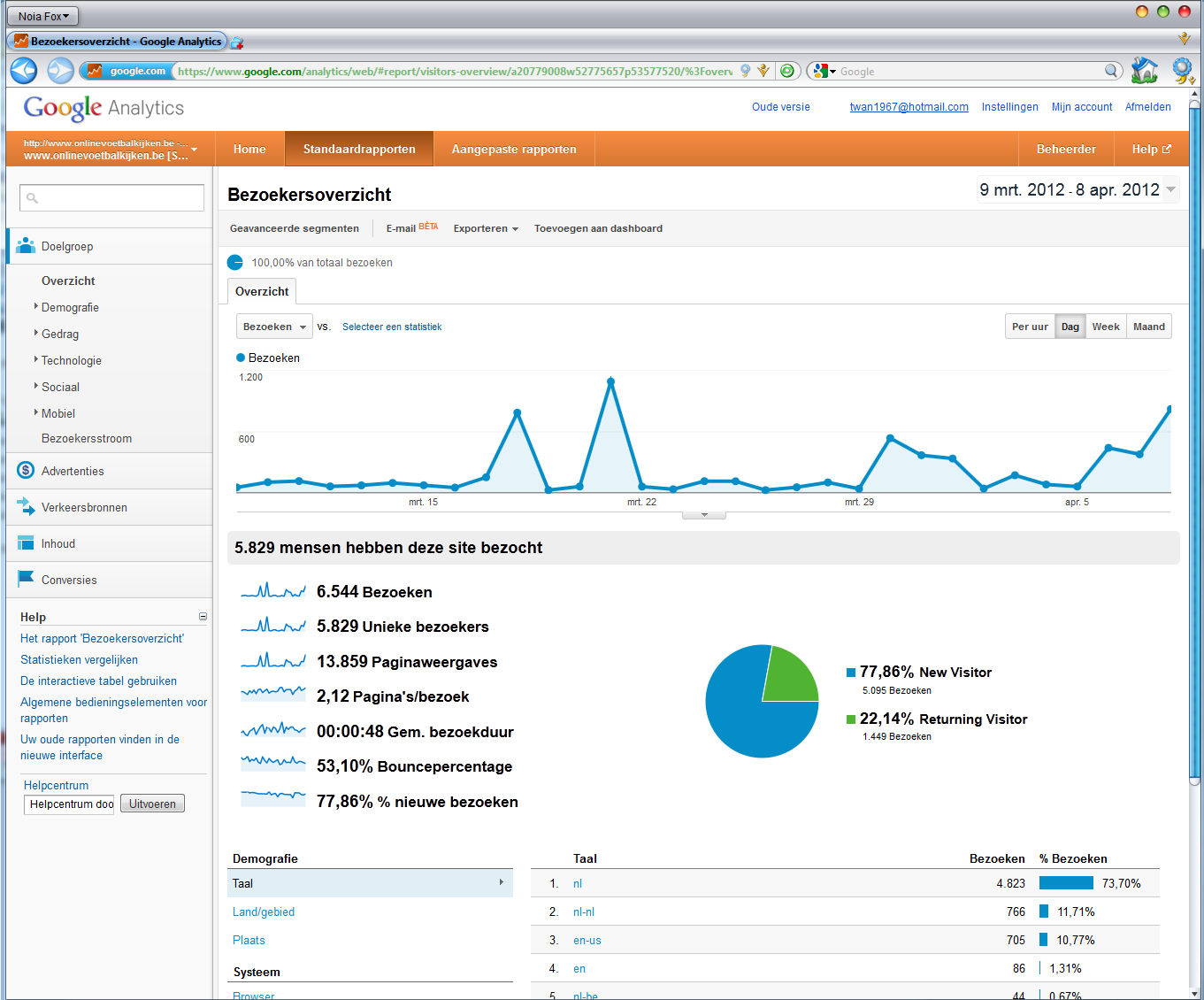The height and width of the screenshot is (1000, 1204).
Task: Switch chart to Per uur view
Action: click(x=1030, y=327)
